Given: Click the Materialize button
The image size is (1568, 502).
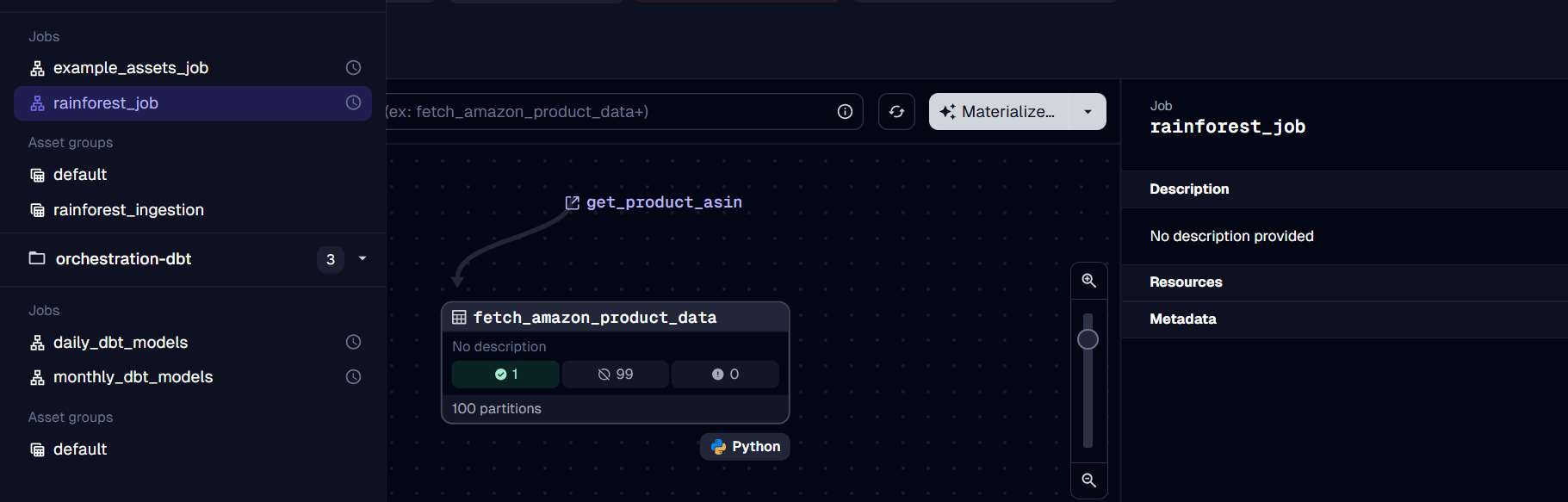Looking at the screenshot, I should click(999, 112).
